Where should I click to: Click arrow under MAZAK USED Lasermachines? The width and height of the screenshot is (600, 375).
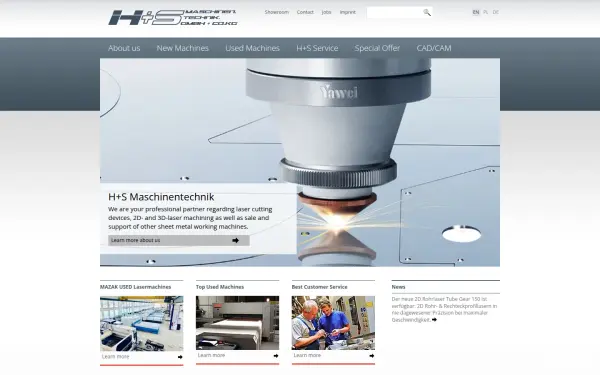click(180, 357)
